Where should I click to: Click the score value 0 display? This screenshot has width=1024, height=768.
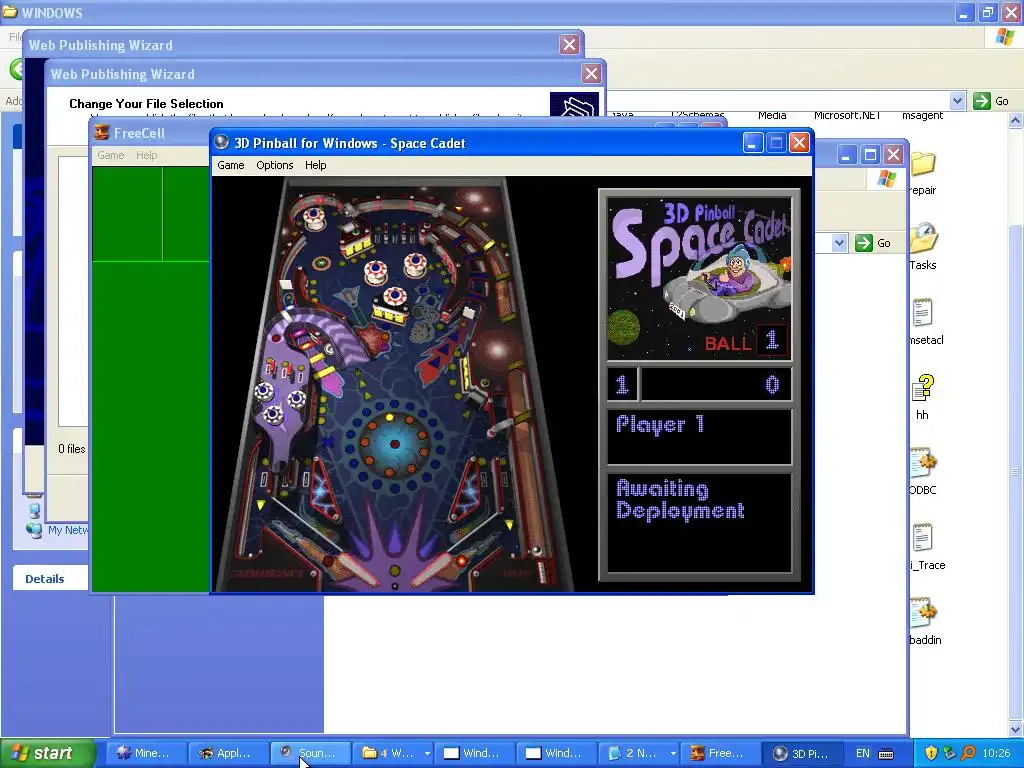tap(771, 384)
